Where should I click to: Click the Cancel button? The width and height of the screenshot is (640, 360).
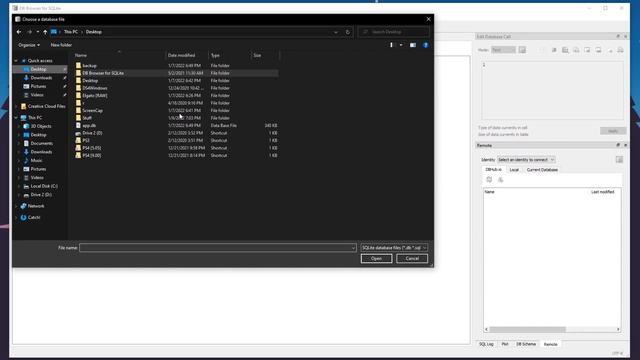tap(412, 258)
